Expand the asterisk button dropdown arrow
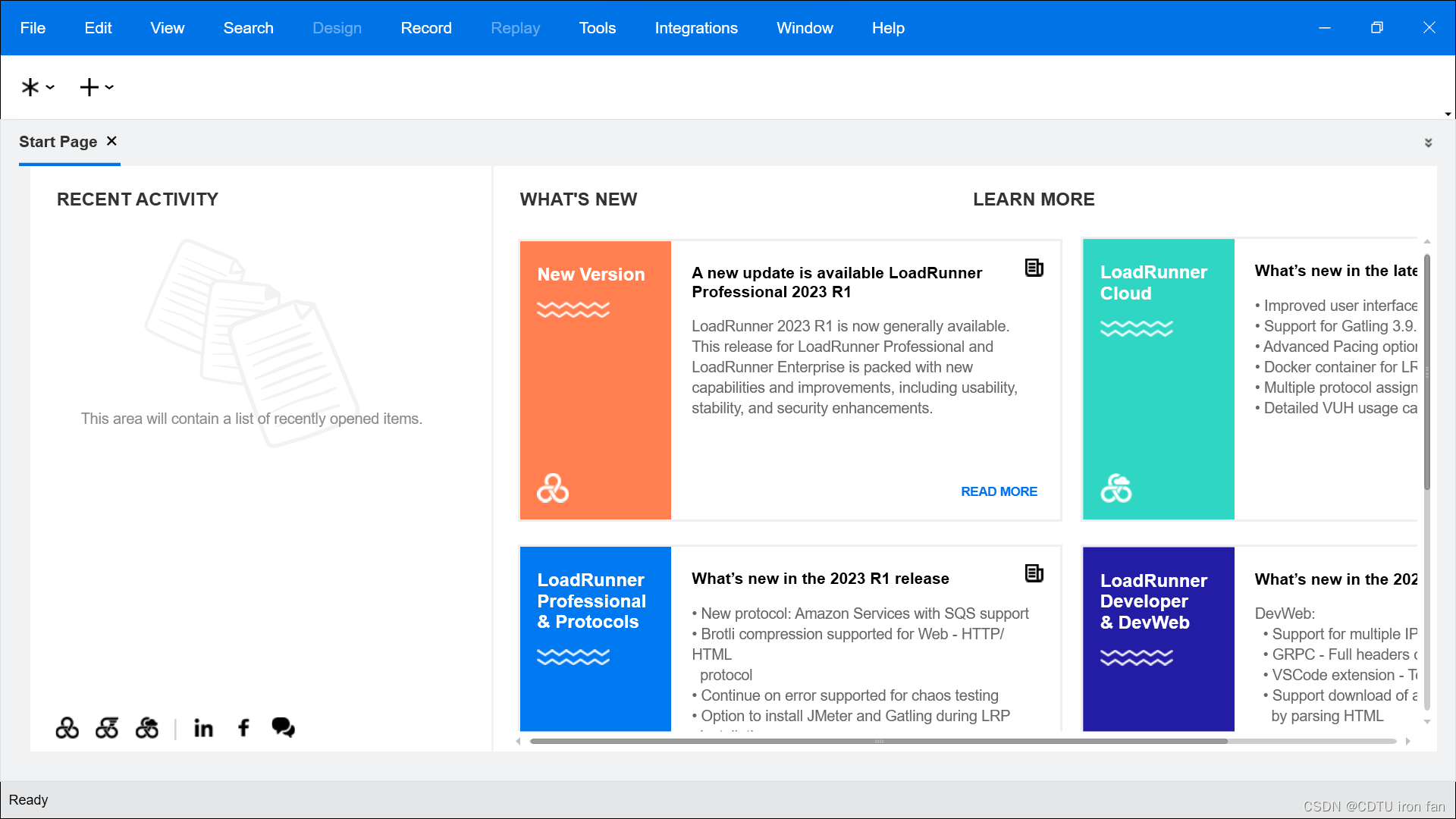Viewport: 1456px width, 819px height. pos(50,87)
